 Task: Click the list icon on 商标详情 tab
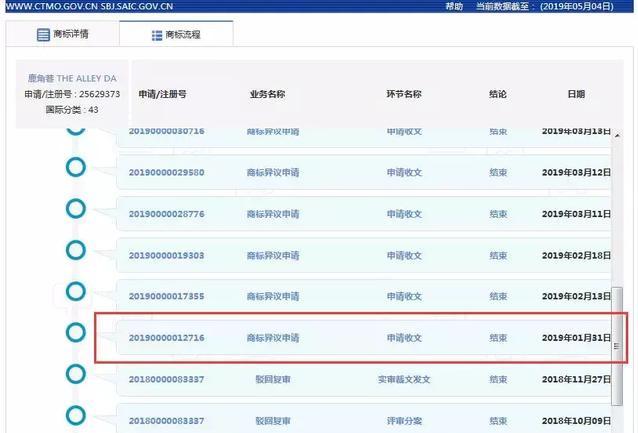tap(43, 35)
